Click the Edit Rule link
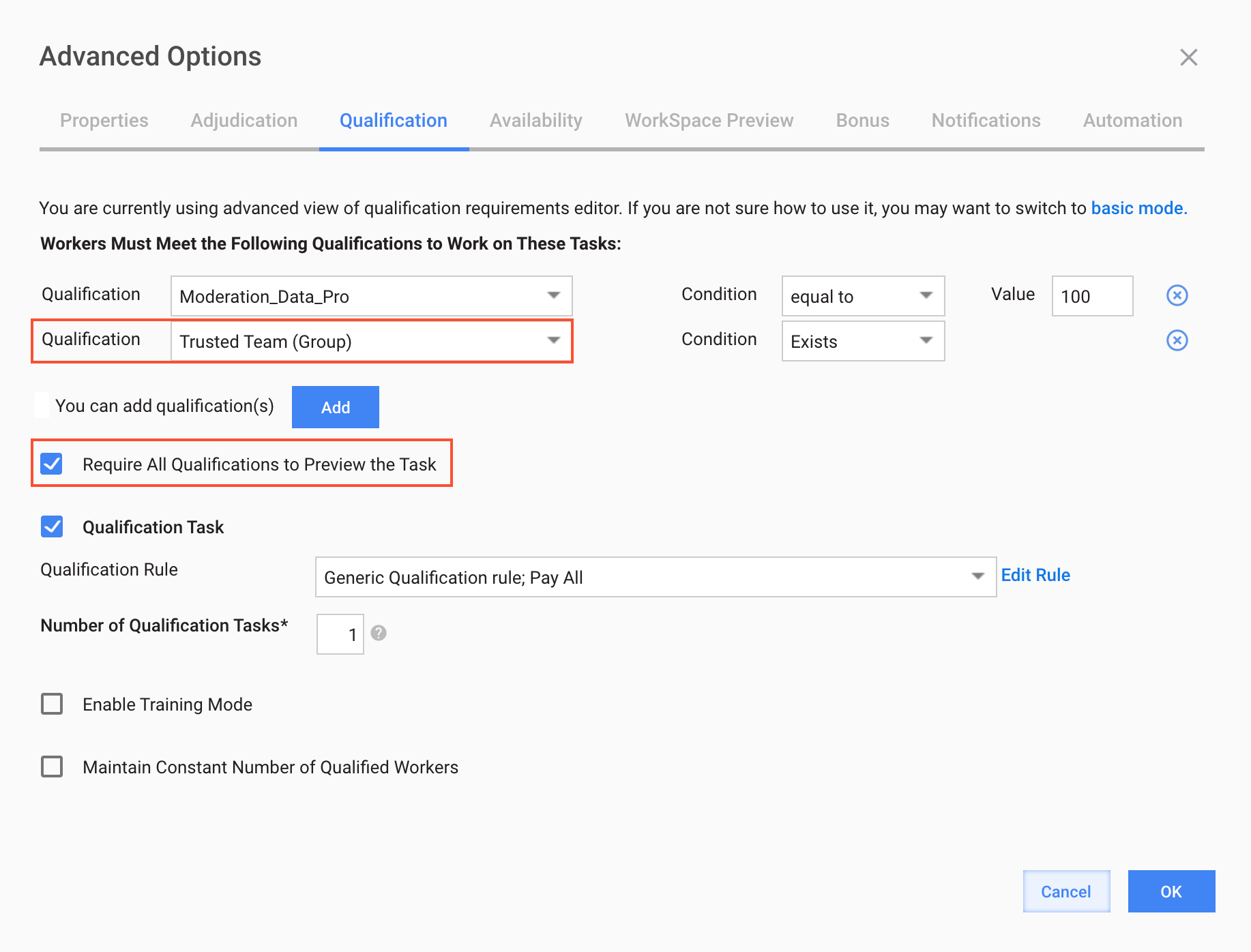1251x952 pixels. click(x=1035, y=575)
